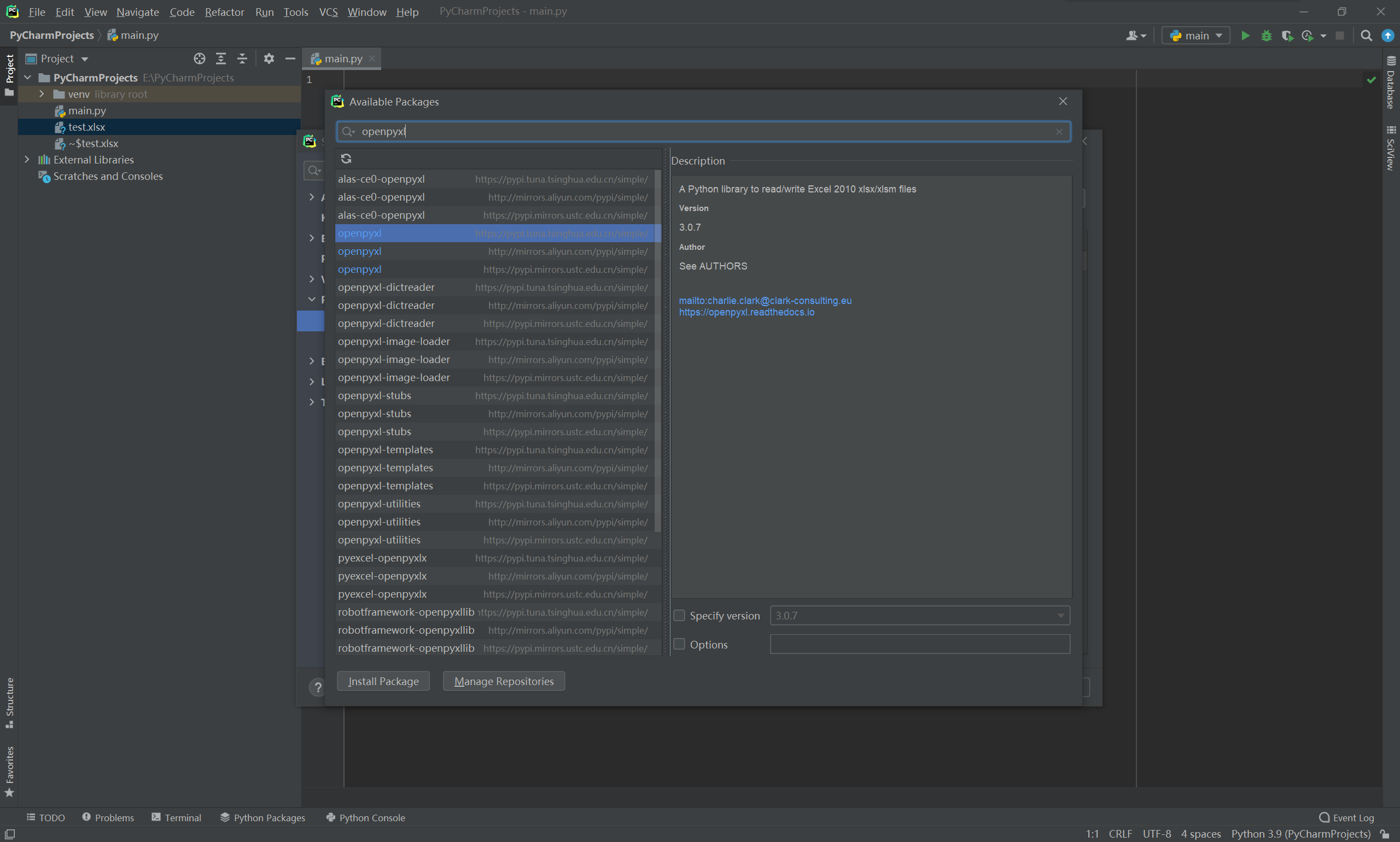The image size is (1400, 842).
Task: Open the Tools menu
Action: coord(296,11)
